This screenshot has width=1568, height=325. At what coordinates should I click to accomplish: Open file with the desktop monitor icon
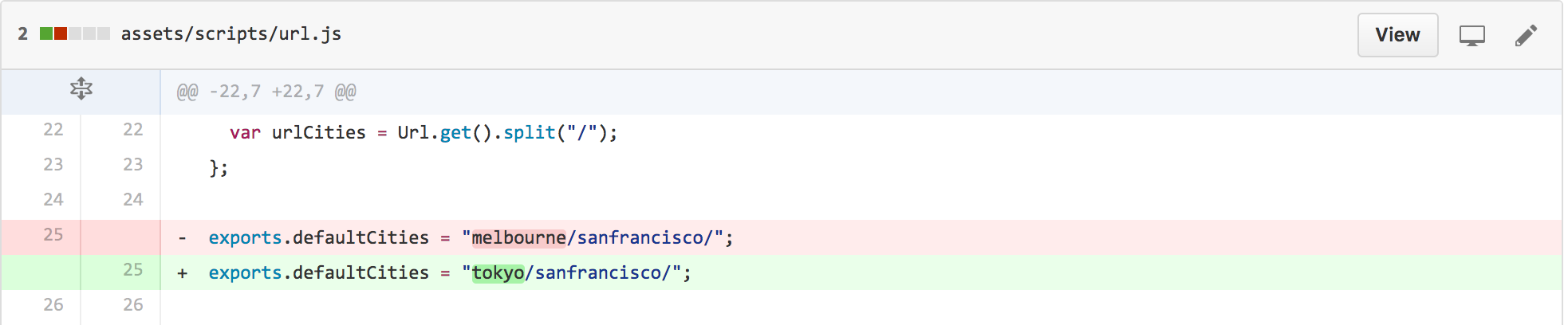click(1471, 35)
